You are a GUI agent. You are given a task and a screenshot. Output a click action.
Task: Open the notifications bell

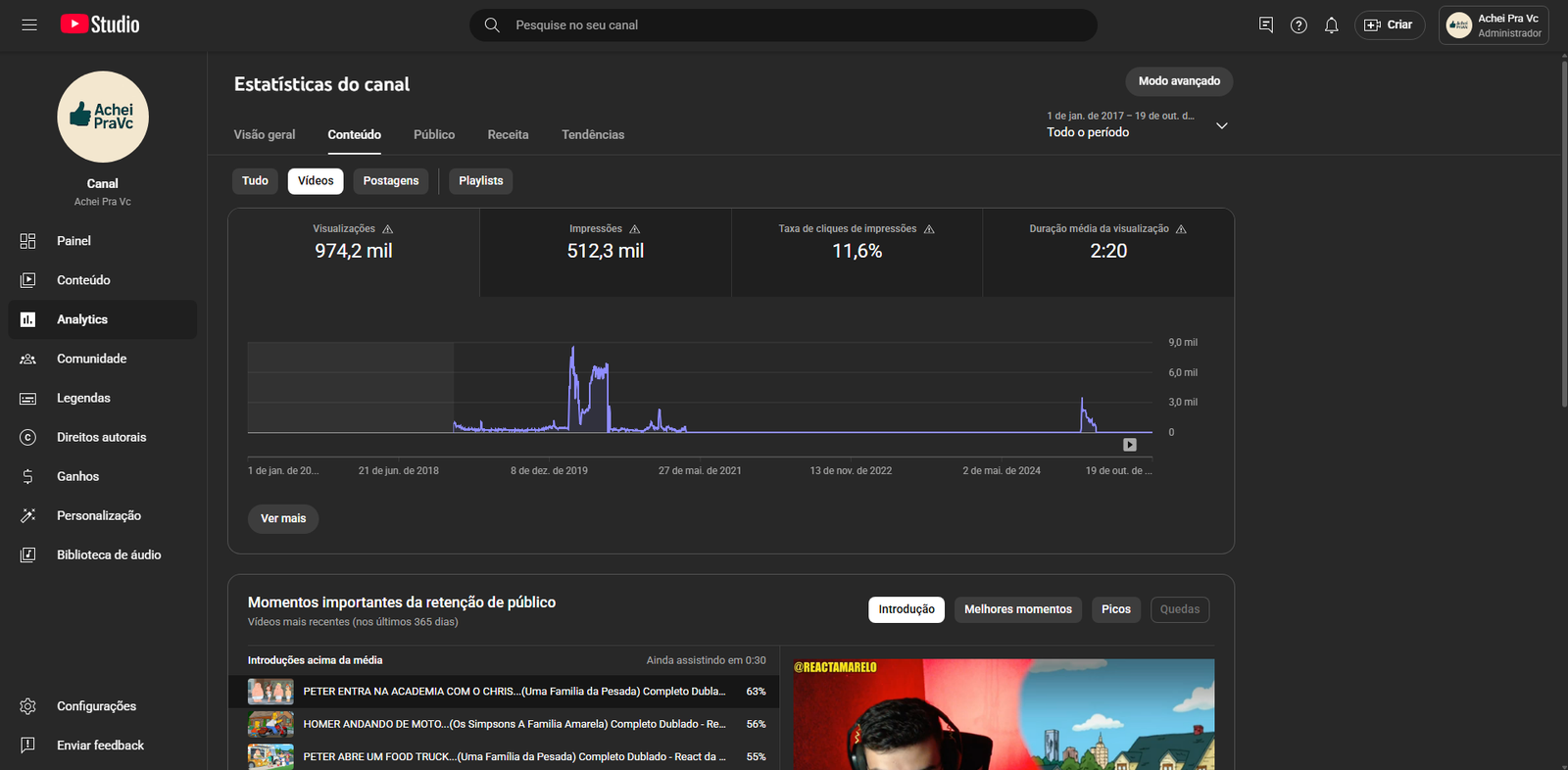tap(1331, 24)
